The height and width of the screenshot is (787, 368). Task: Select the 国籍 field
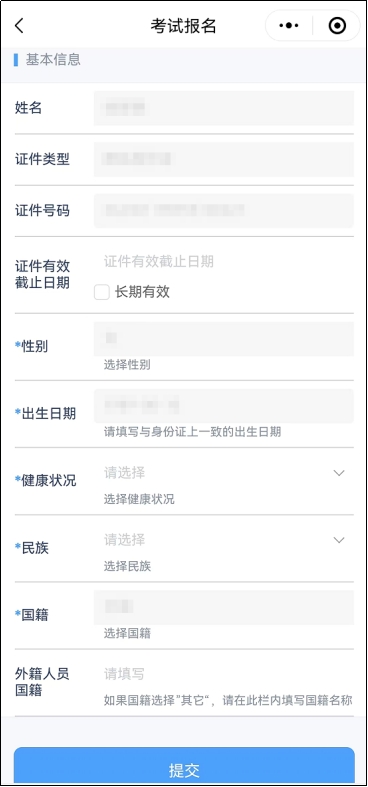click(x=224, y=607)
